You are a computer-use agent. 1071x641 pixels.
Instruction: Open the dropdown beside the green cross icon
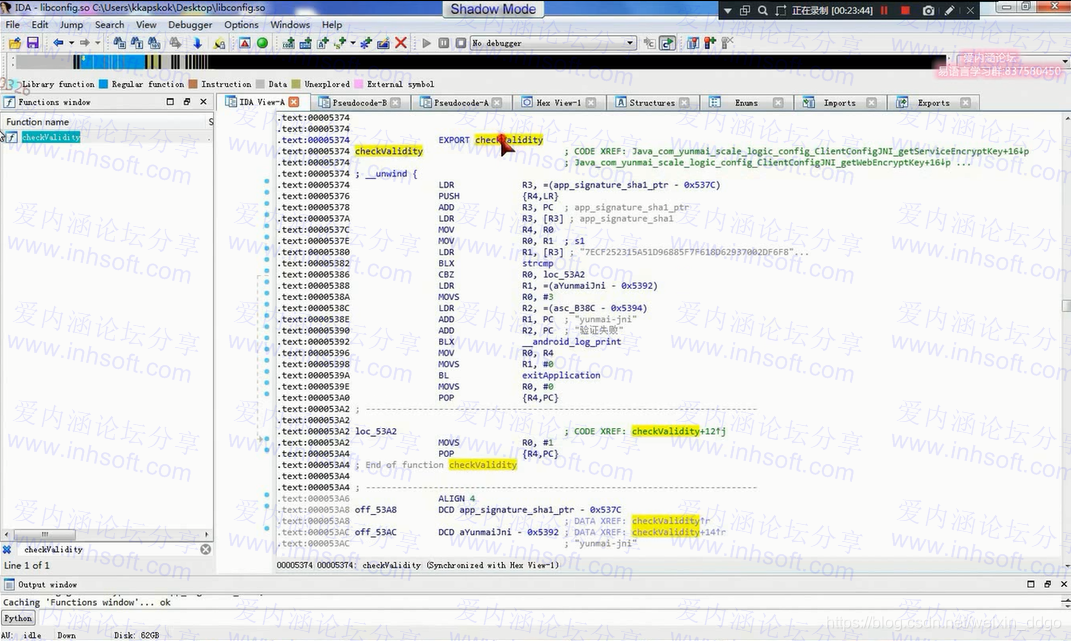352,43
